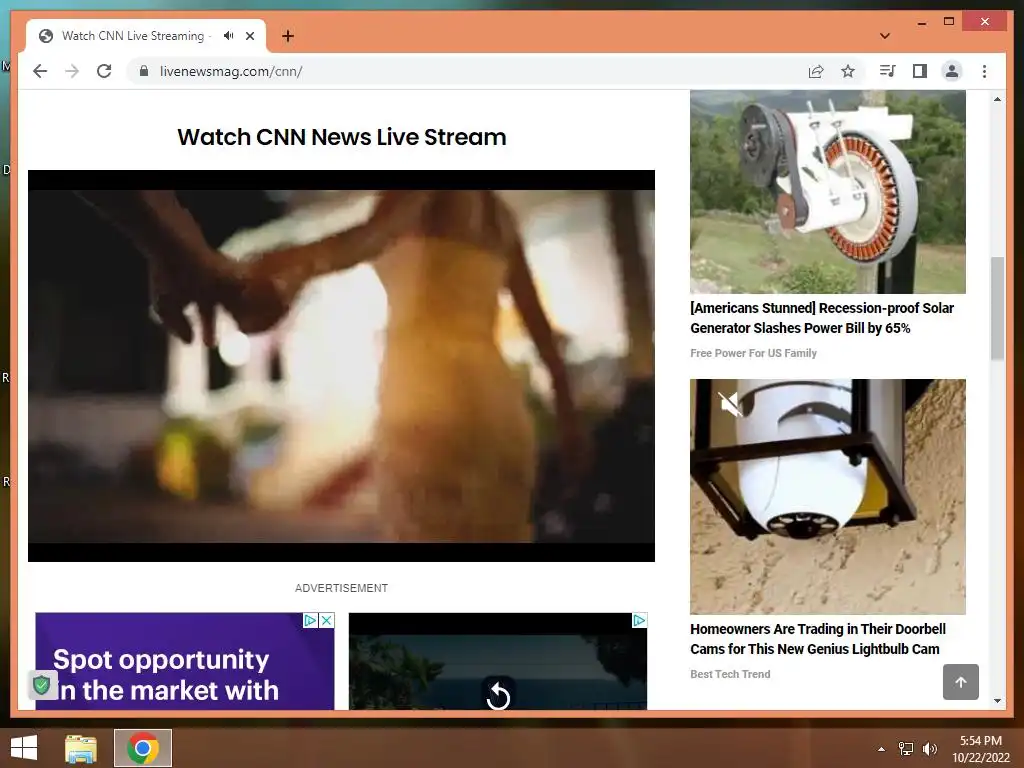The image size is (1024, 768).
Task: Click Best Tech Trend source label
Action: point(730,674)
